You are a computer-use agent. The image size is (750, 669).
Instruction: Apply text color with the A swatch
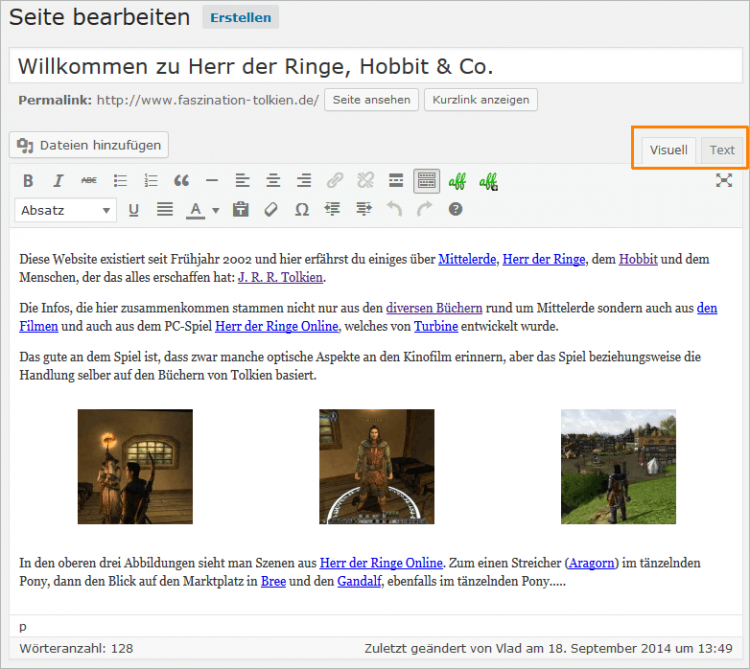pyautogui.click(x=194, y=210)
